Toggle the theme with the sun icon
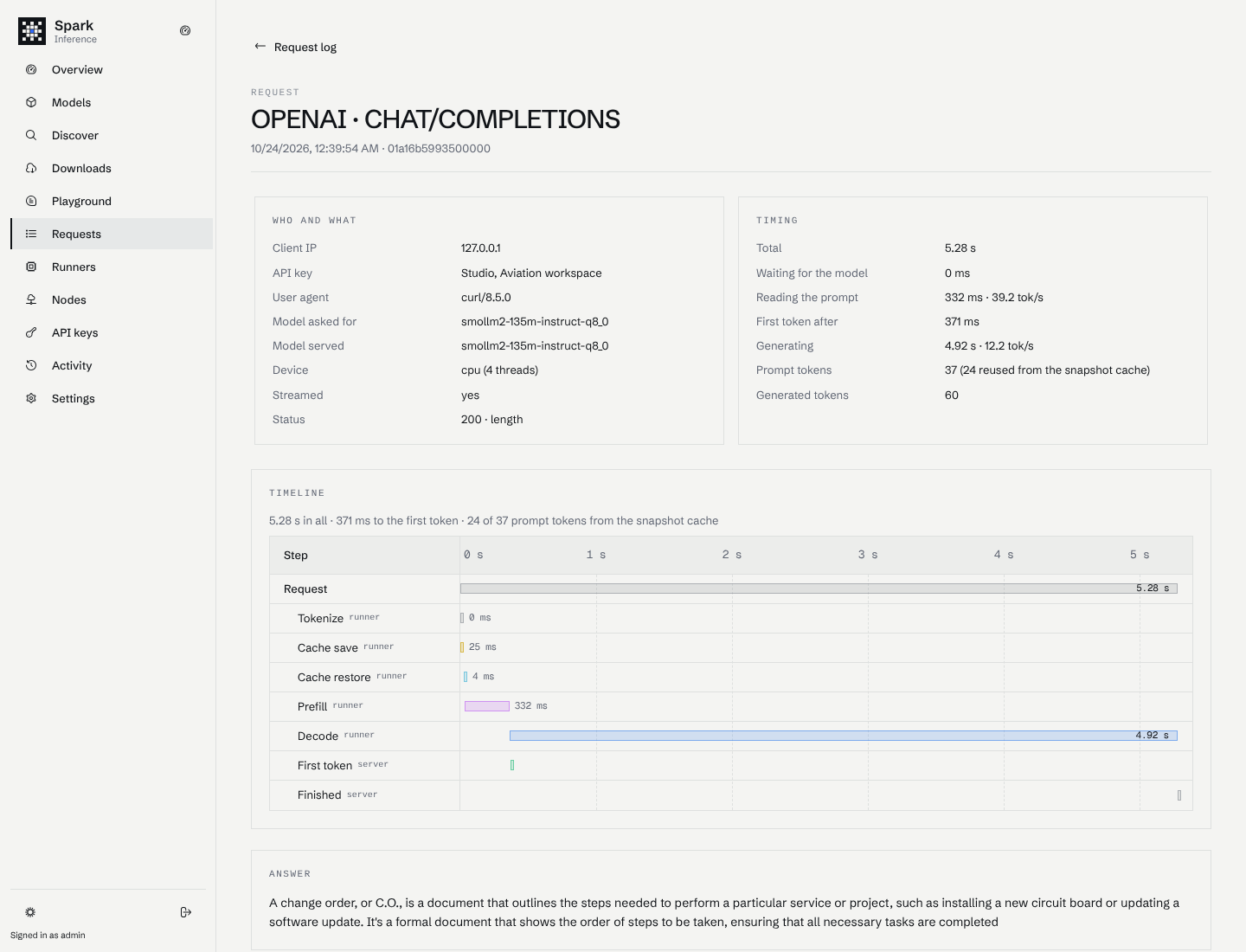 click(x=30, y=912)
